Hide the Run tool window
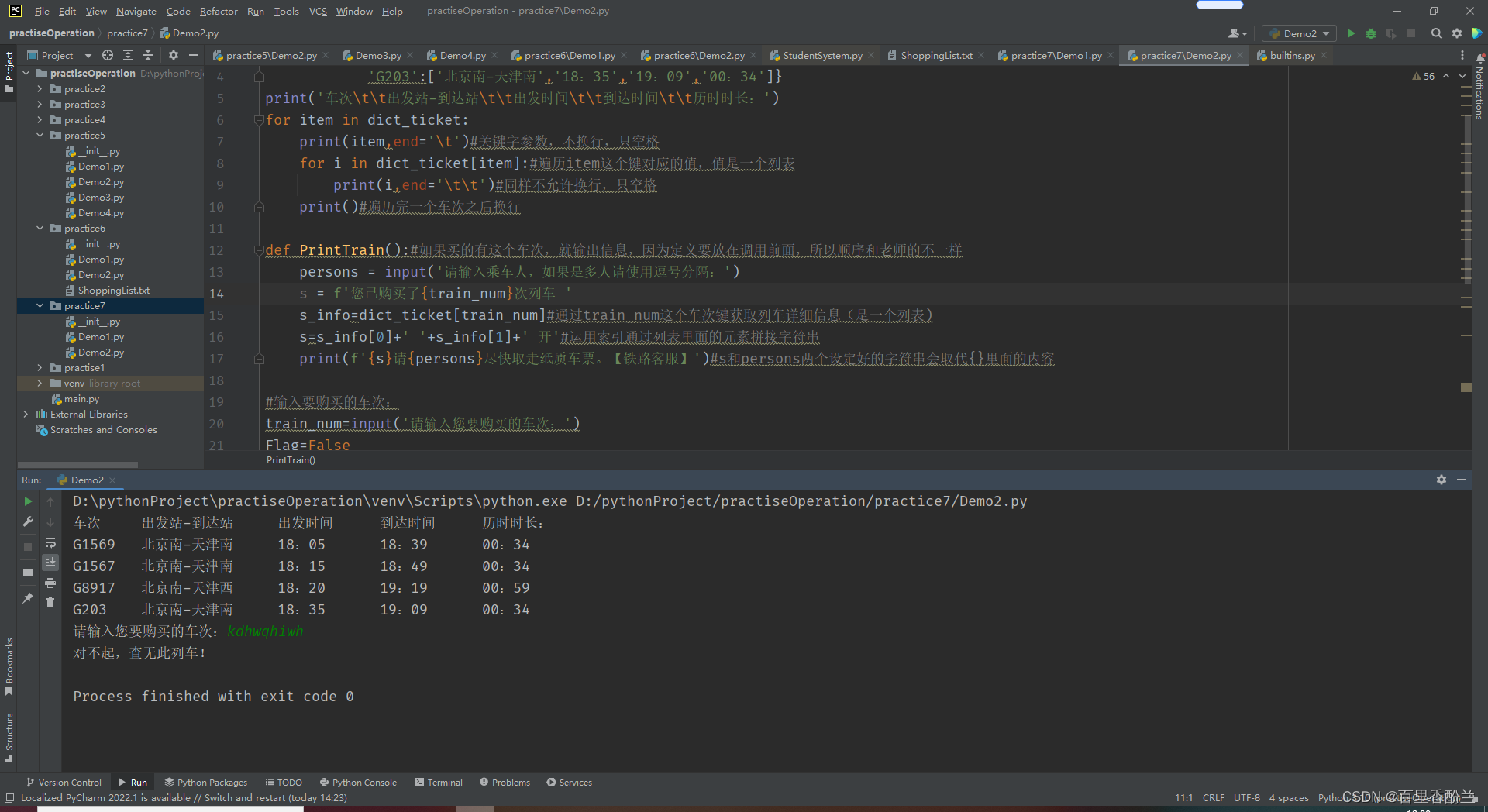This screenshot has height=812, width=1488. pos(1462,480)
